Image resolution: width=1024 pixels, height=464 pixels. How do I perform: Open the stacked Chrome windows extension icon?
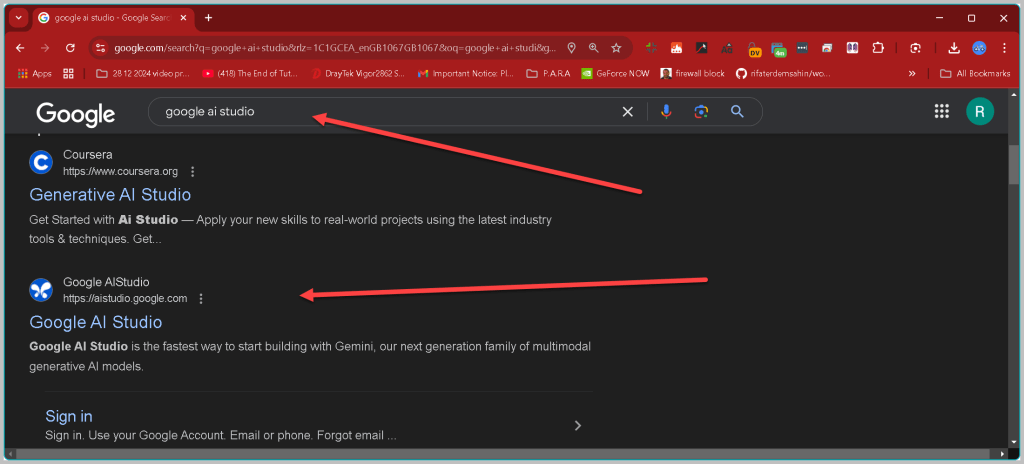click(827, 48)
